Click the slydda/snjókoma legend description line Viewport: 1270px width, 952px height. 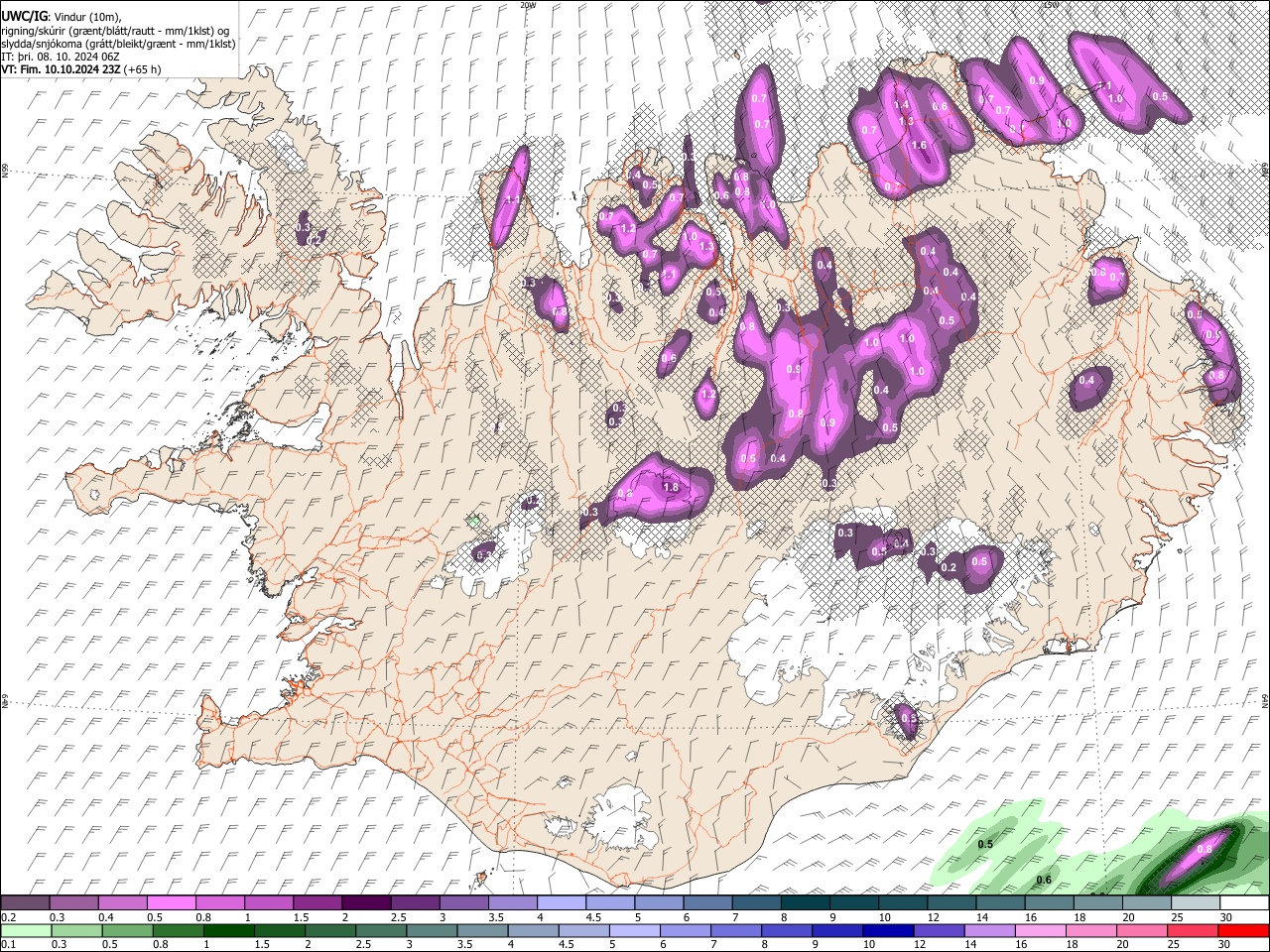coord(118,44)
